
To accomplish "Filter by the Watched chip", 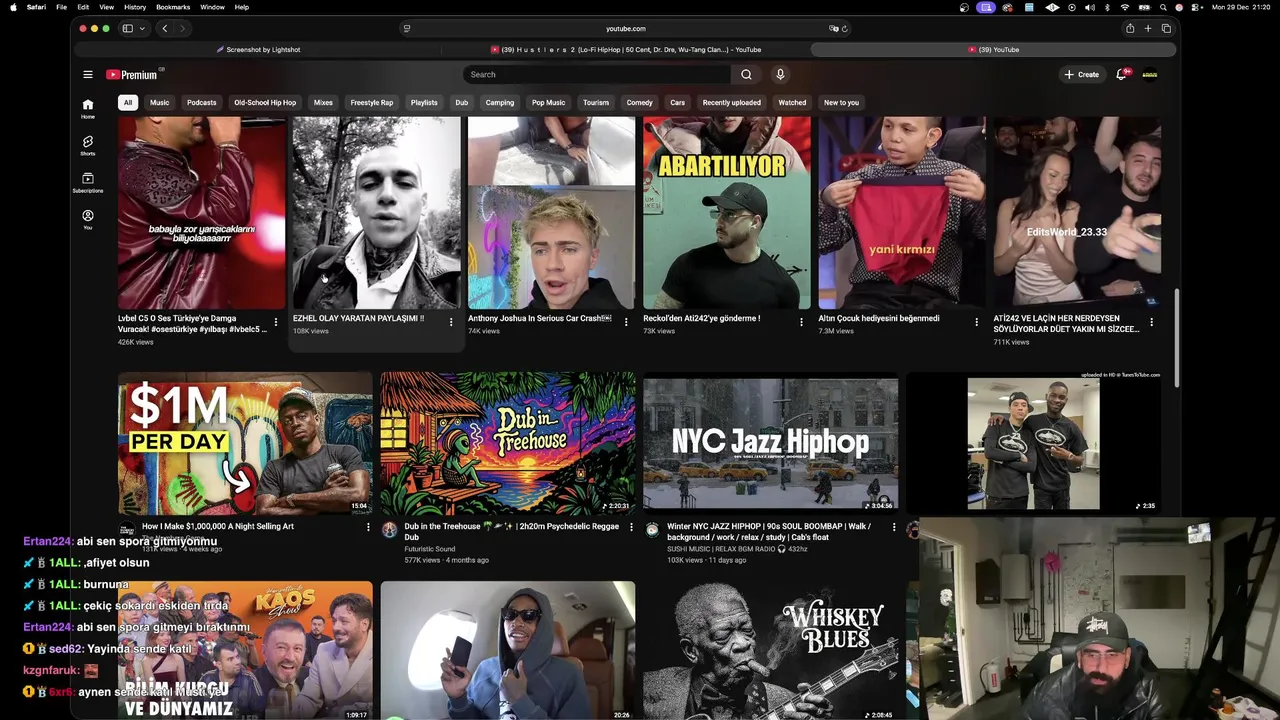I will 792,102.
